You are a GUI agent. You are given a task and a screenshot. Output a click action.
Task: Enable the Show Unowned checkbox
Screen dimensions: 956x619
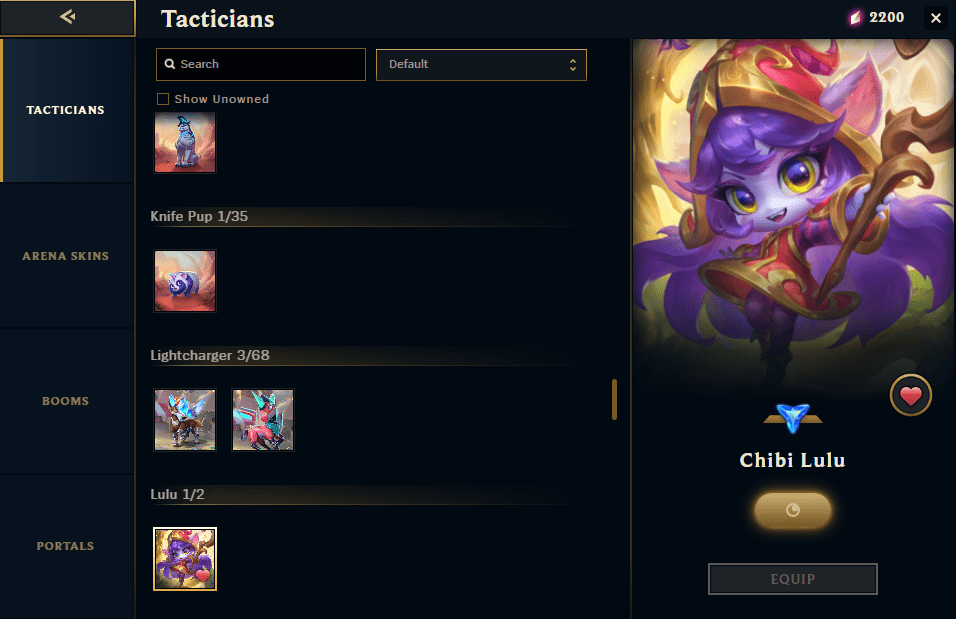pos(163,99)
